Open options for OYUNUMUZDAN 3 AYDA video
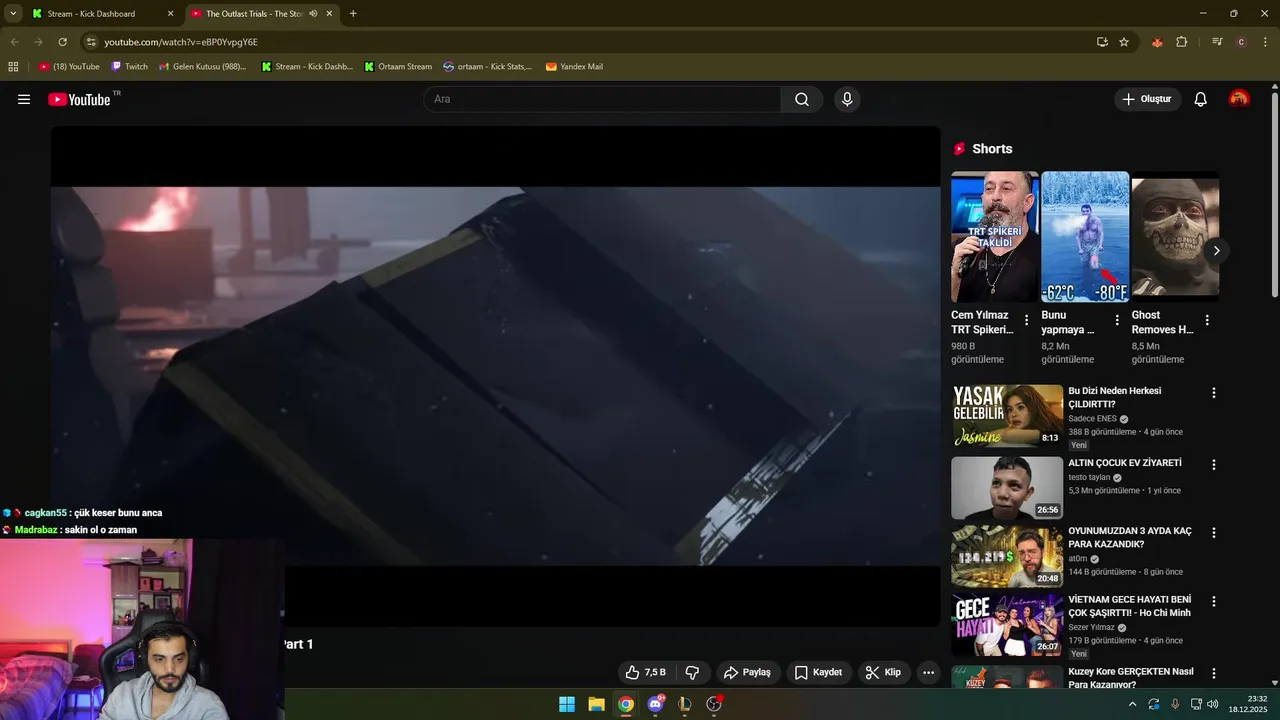 point(1214,533)
